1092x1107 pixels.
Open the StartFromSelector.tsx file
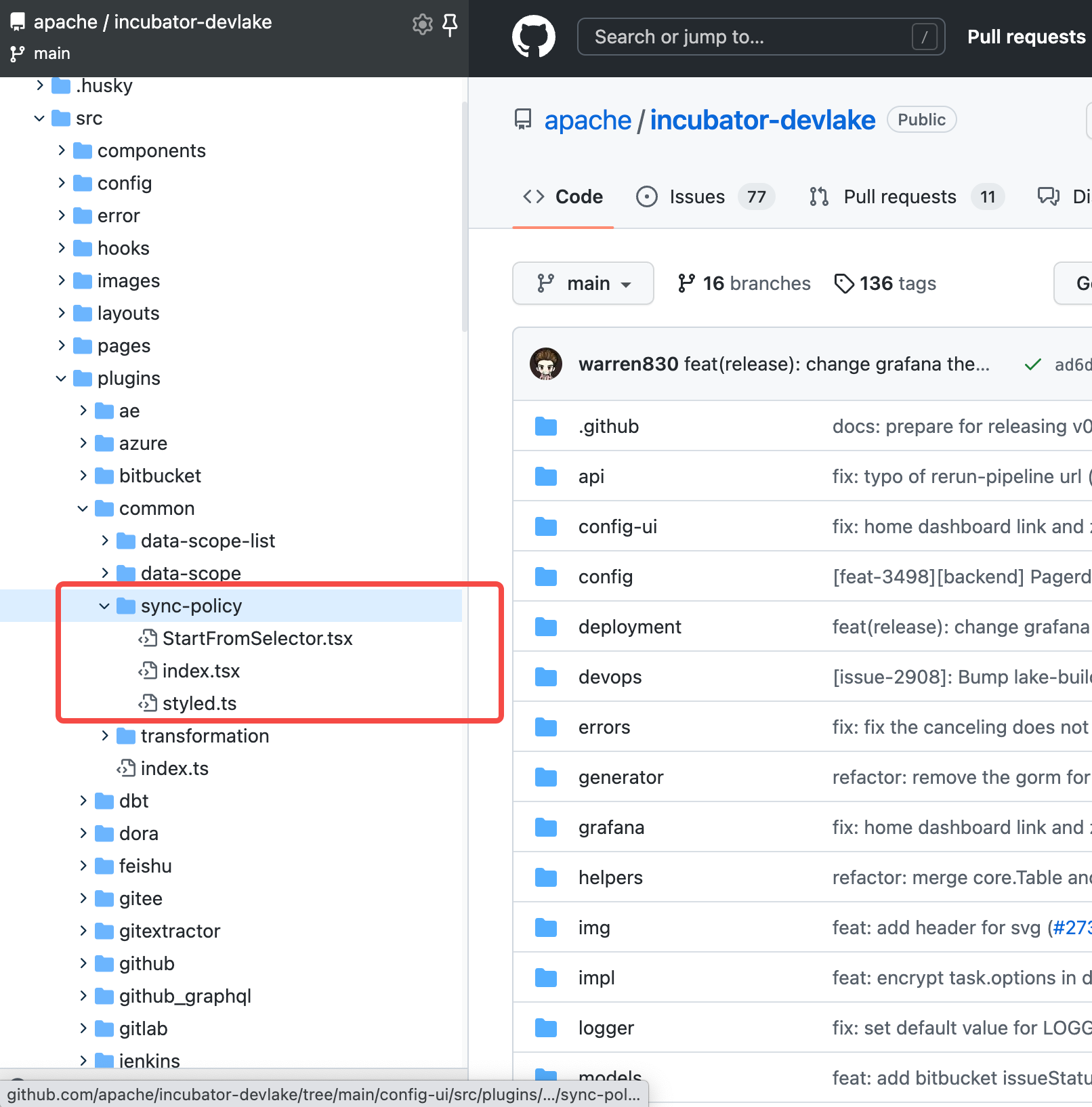[x=257, y=638]
